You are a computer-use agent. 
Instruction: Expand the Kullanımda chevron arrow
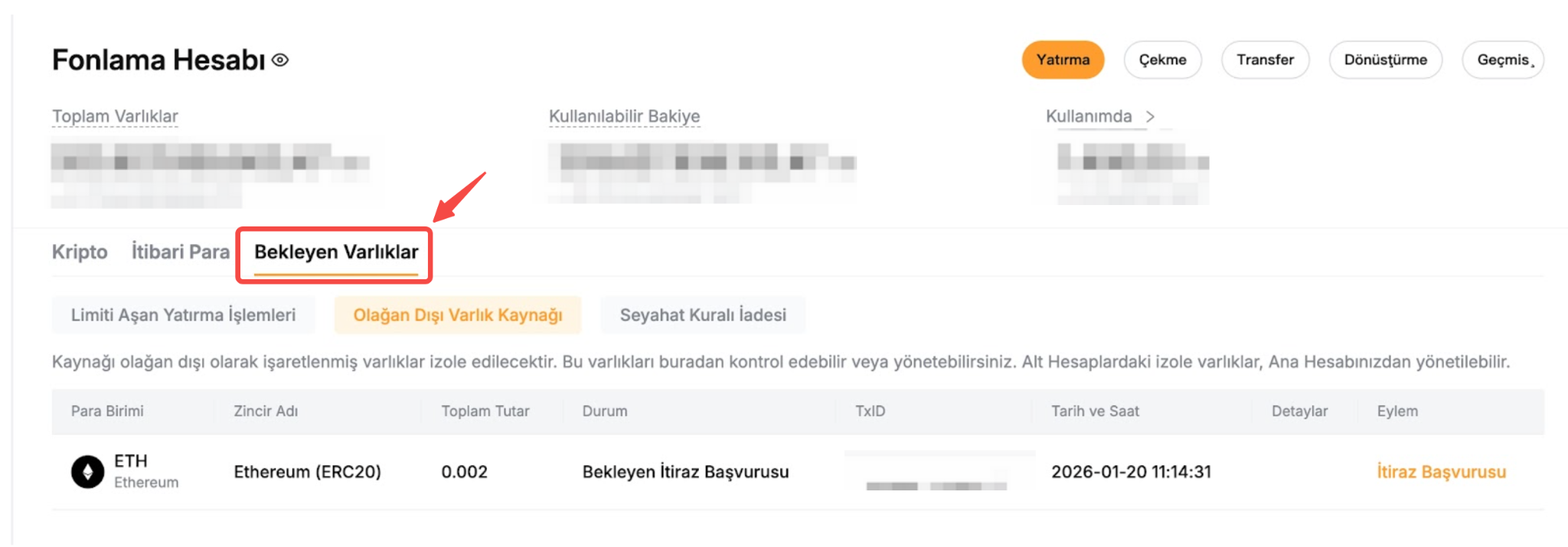(x=1150, y=116)
